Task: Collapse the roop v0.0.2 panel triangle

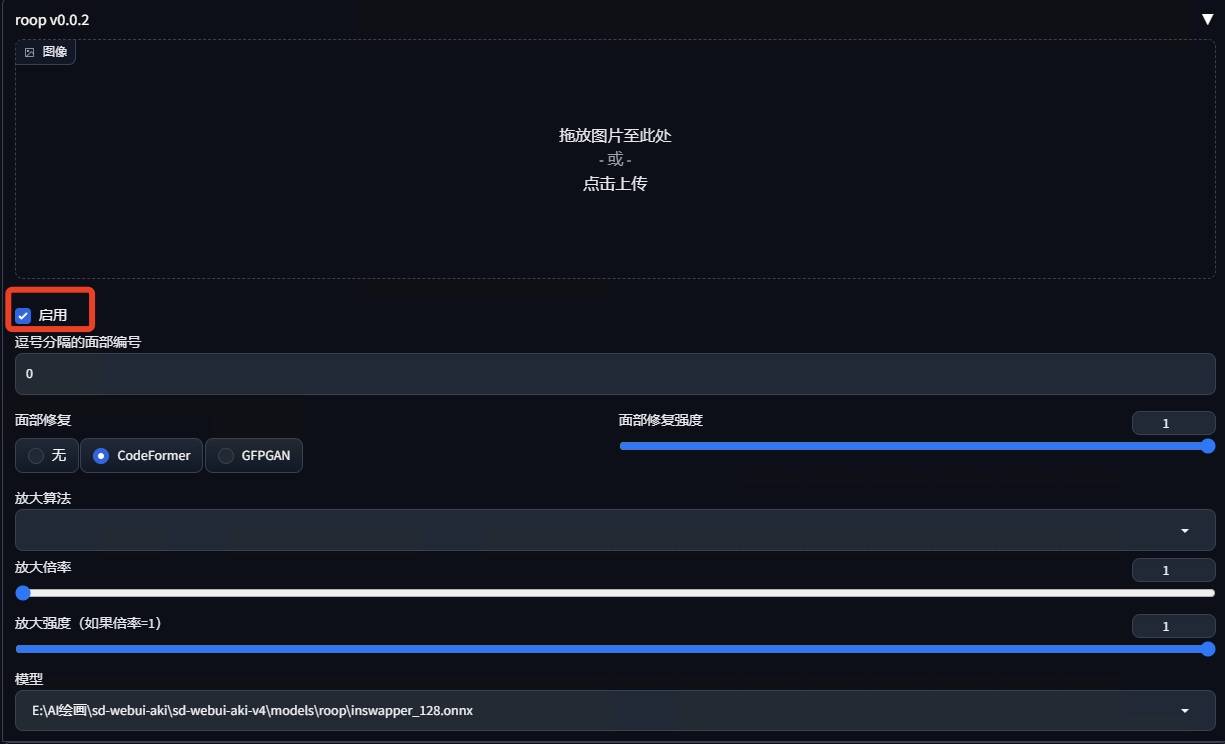Action: [1206, 19]
